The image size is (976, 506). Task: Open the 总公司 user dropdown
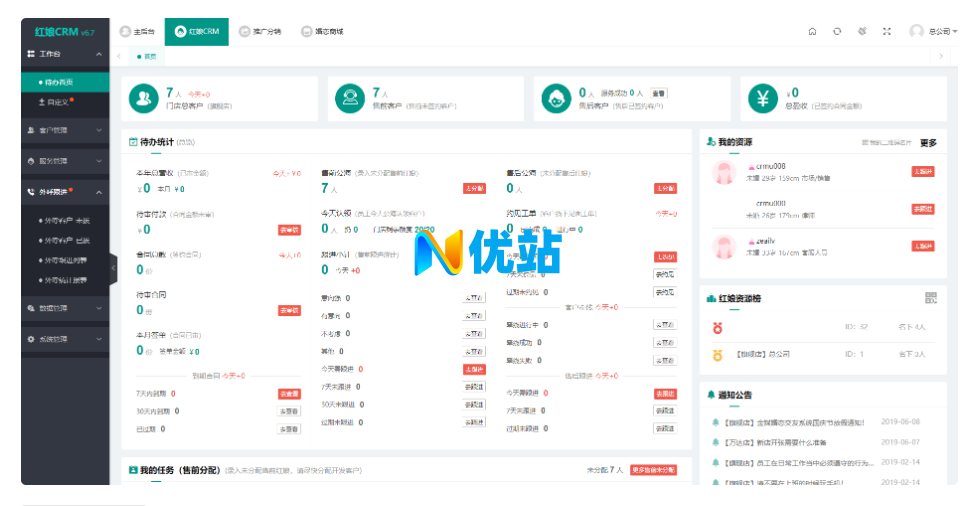934,32
